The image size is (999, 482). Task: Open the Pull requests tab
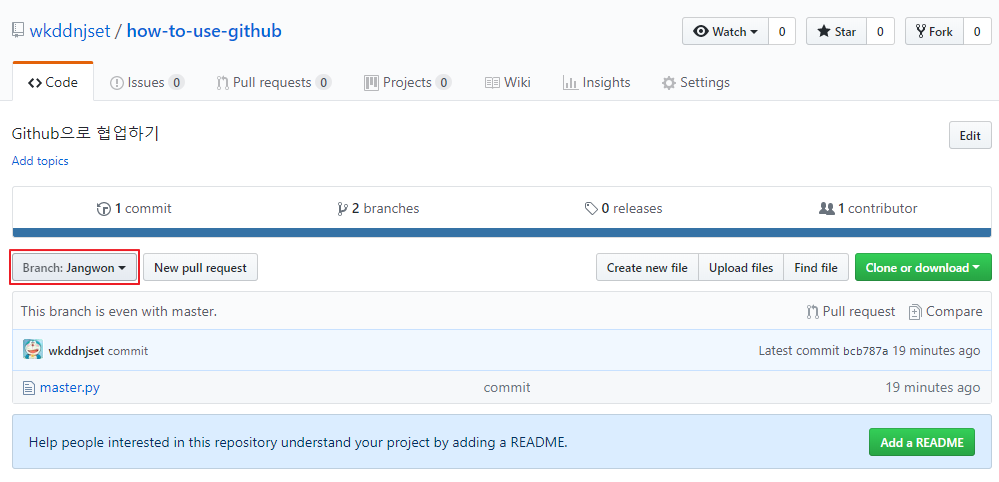point(274,82)
